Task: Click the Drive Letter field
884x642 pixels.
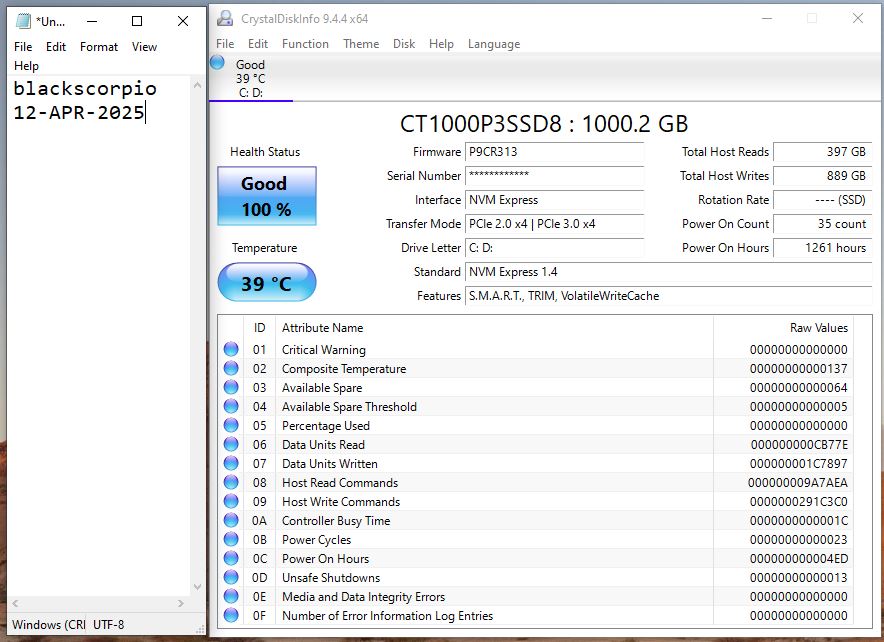Action: pos(555,248)
